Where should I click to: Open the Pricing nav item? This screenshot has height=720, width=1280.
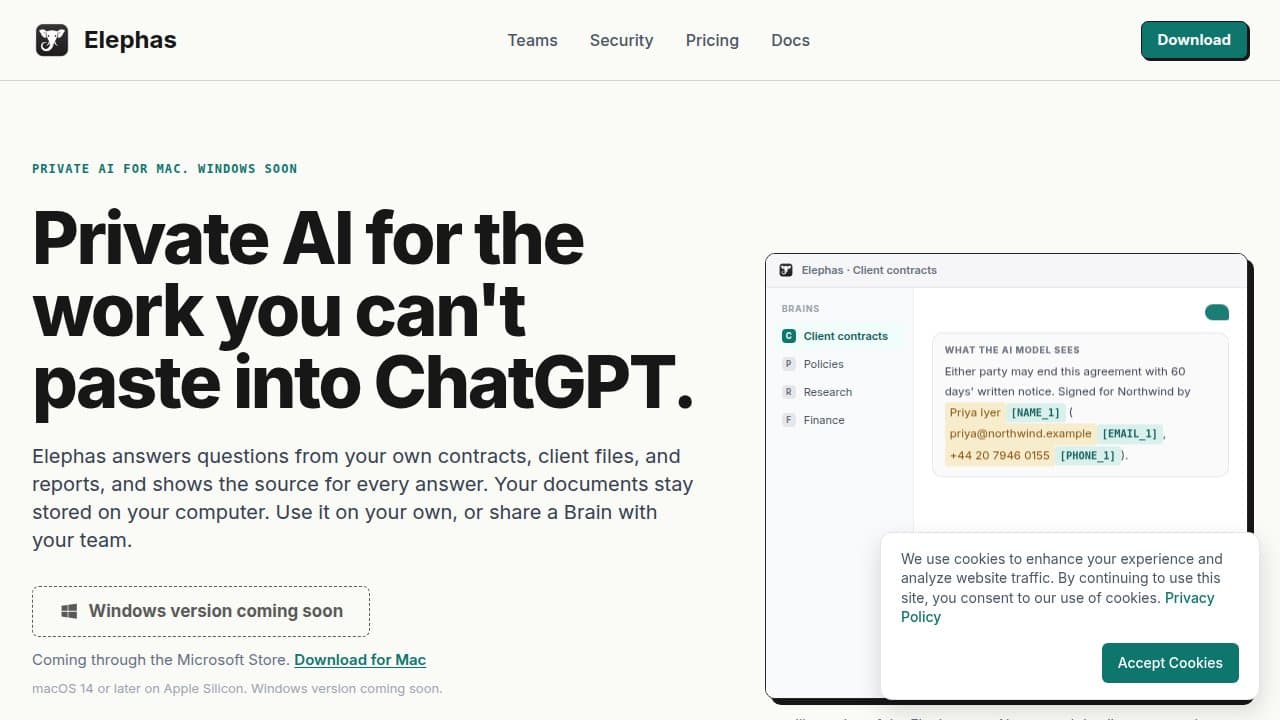(x=712, y=40)
